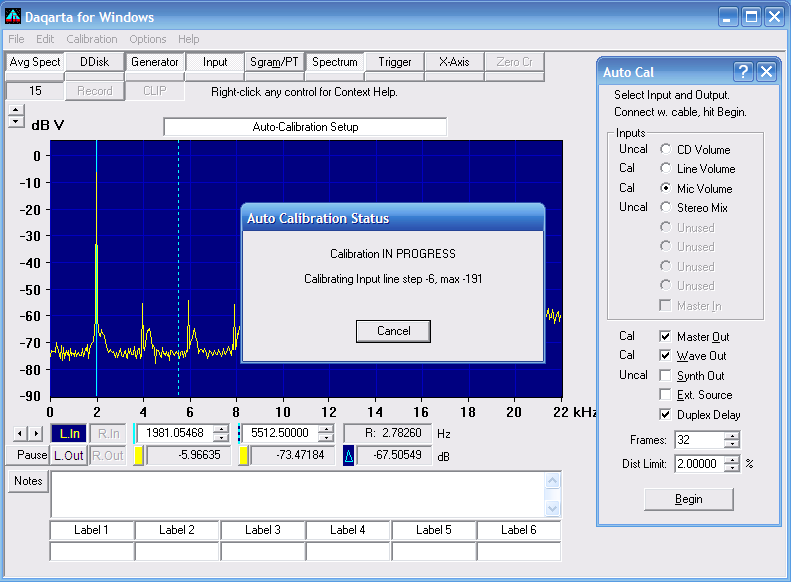Click the Auto Cal help question-mark icon

pos(743,72)
